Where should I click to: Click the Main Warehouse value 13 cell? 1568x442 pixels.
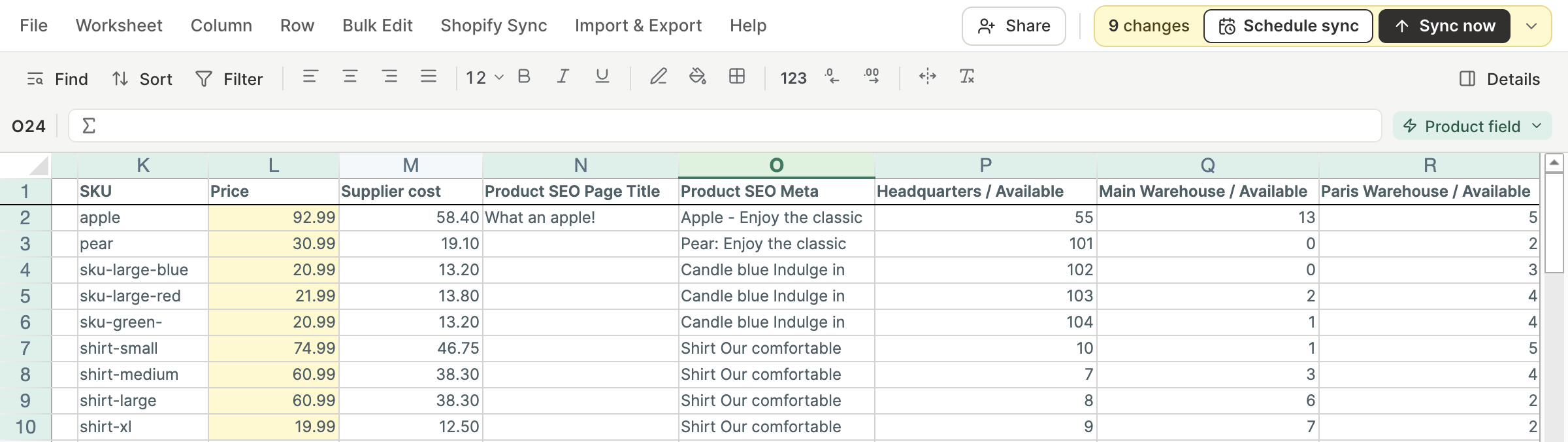[x=1208, y=218]
